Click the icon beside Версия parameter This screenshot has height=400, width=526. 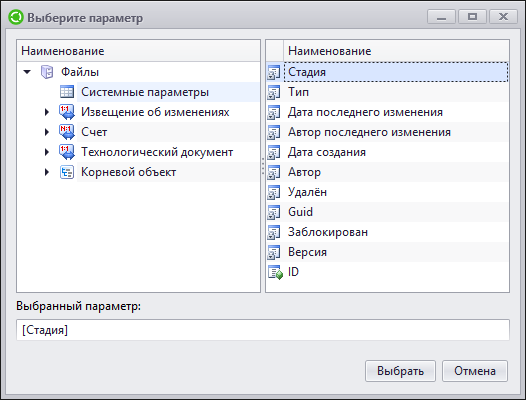click(x=274, y=252)
